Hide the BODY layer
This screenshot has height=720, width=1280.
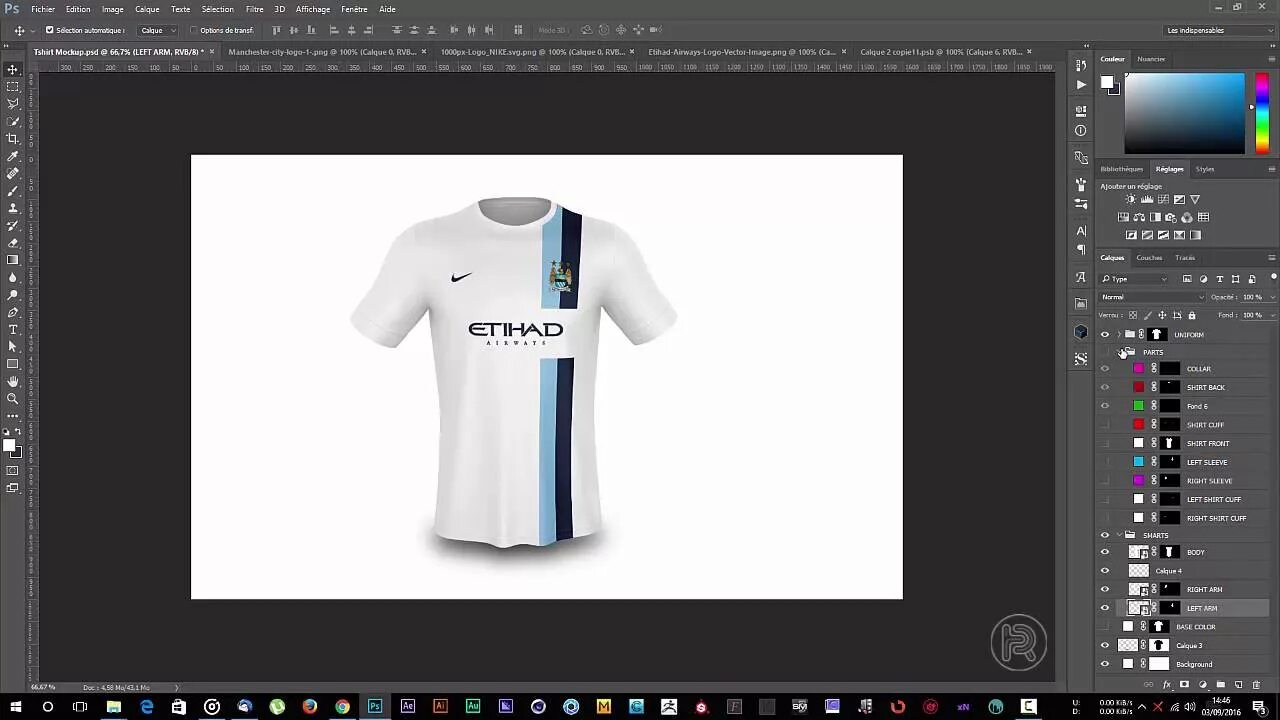pos(1105,552)
